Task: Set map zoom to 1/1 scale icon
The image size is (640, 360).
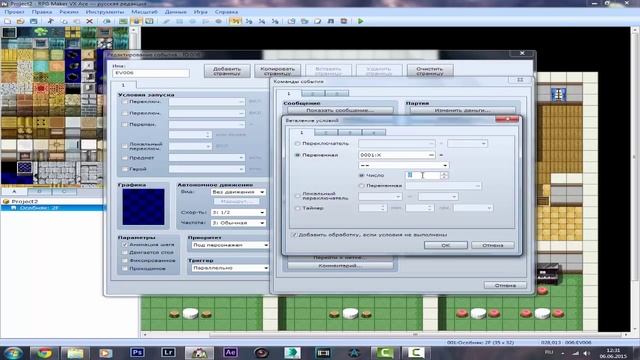Action: coord(235,21)
